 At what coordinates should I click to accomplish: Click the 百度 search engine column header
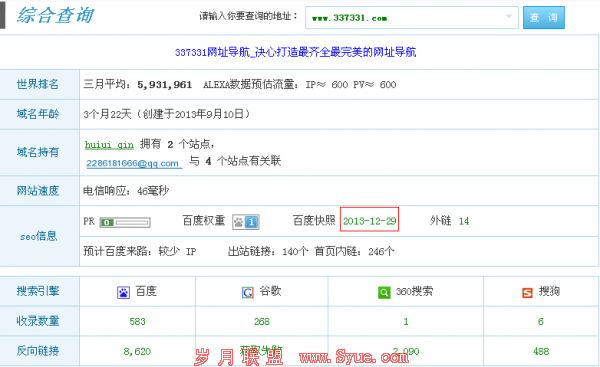point(146,292)
